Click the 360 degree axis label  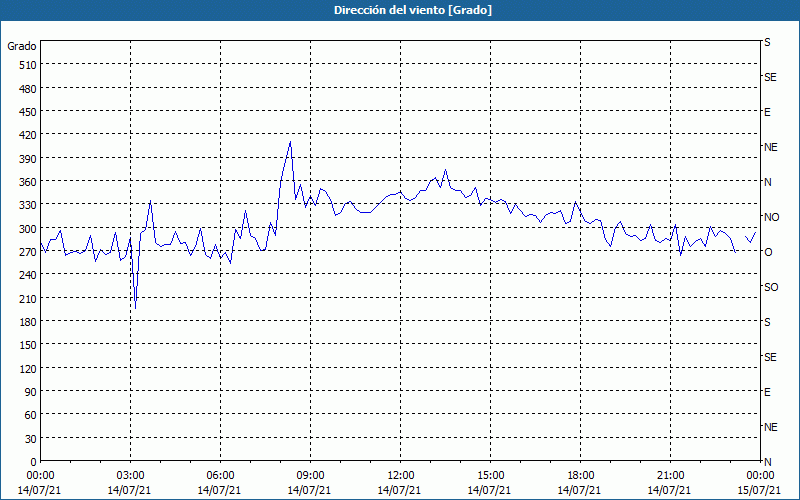click(29, 182)
